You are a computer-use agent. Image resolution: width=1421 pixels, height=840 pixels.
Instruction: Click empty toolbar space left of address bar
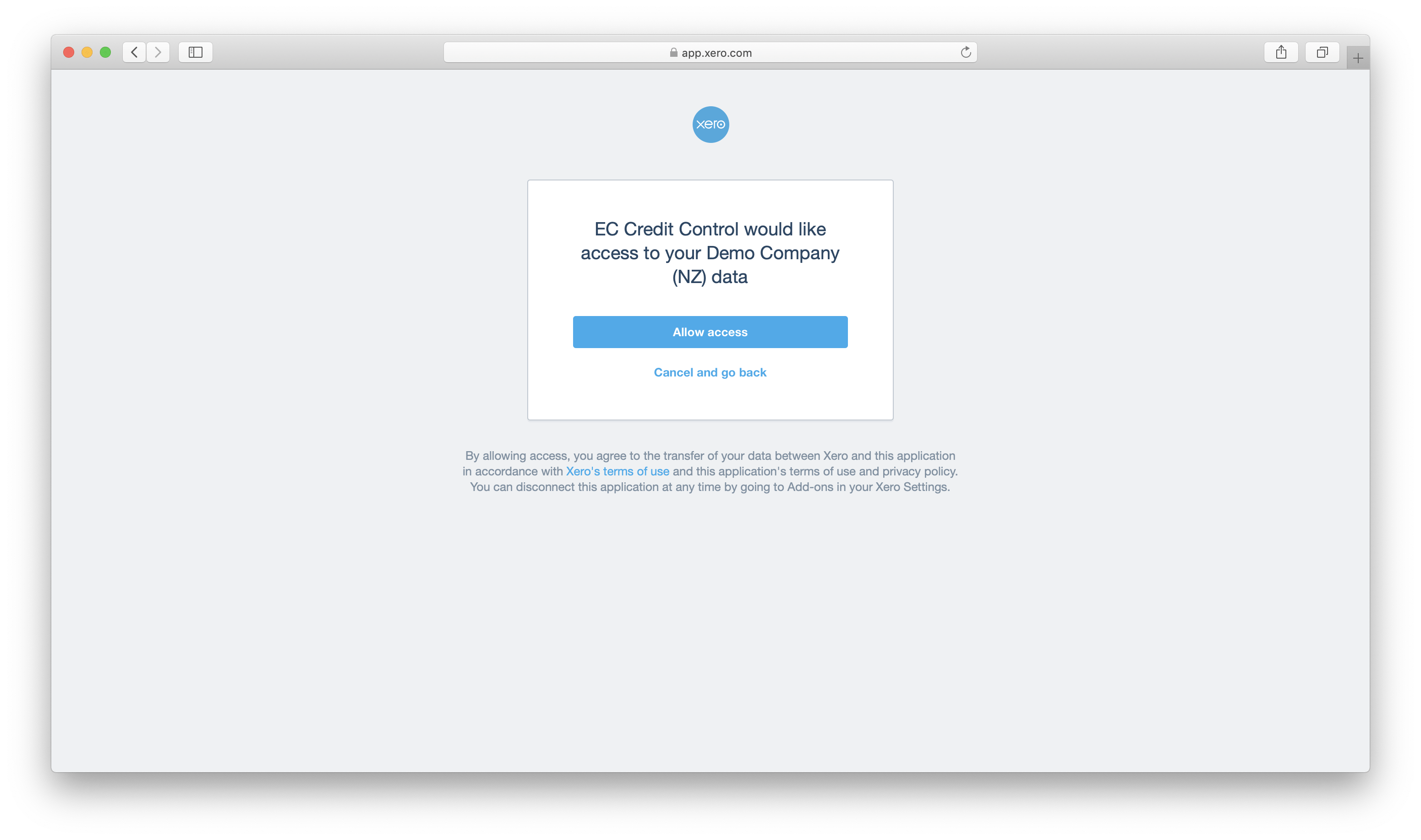tap(328, 52)
